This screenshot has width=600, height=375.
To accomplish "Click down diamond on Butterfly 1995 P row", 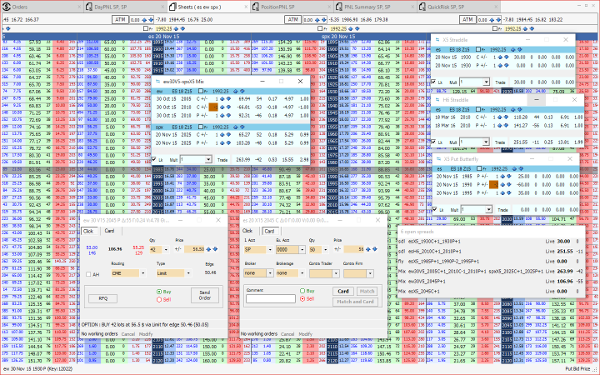I will click(509, 193).
